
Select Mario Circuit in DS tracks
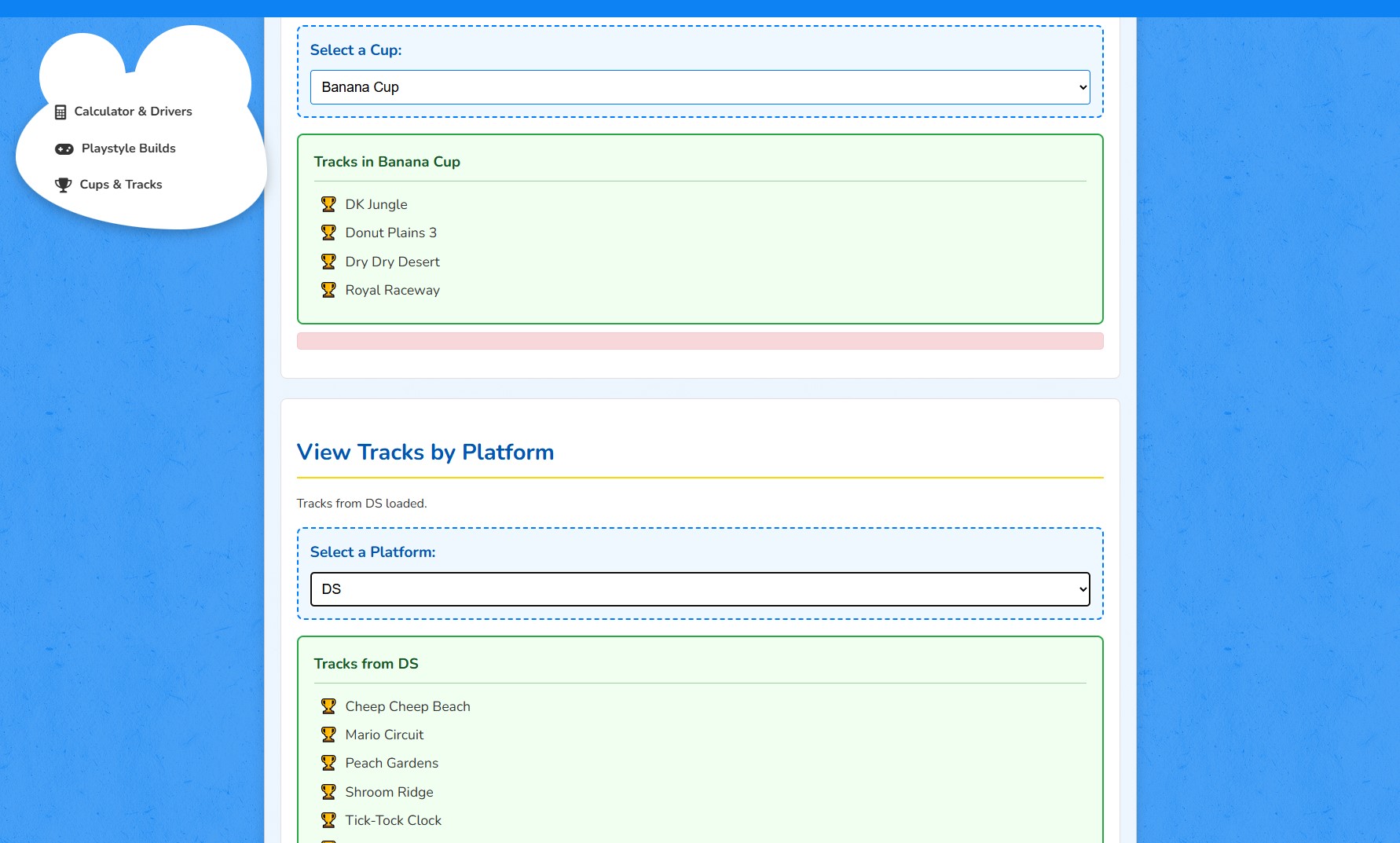(x=384, y=735)
